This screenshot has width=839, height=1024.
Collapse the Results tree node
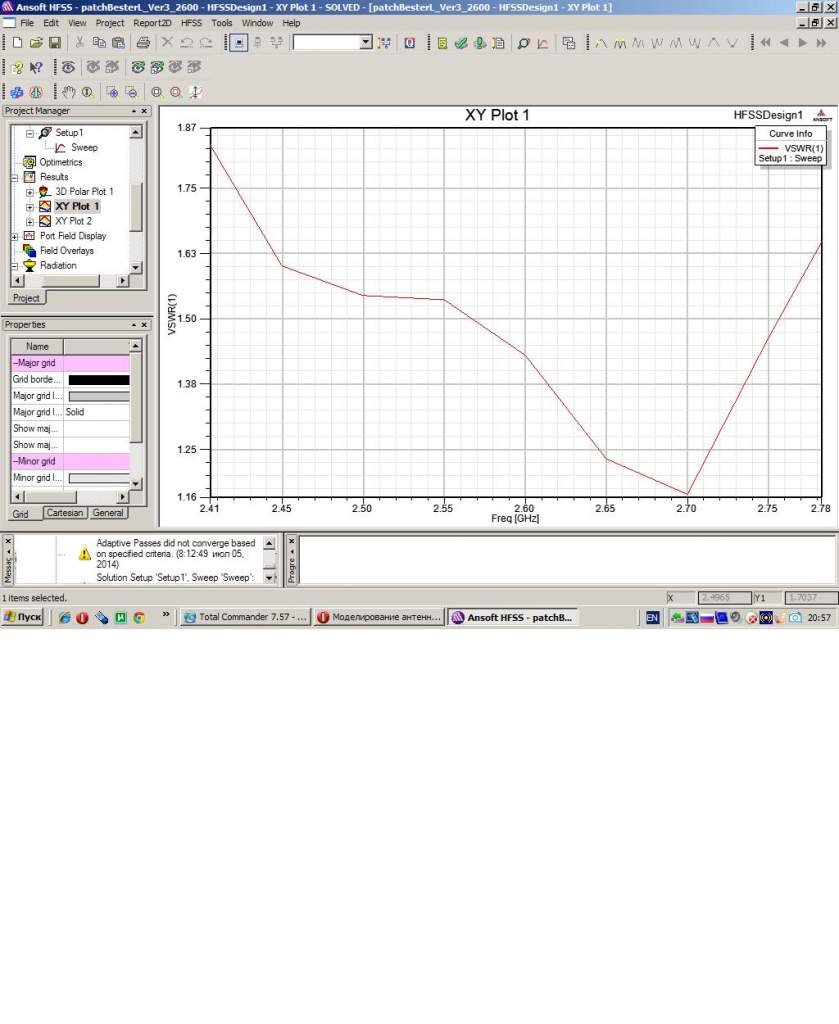pyautogui.click(x=15, y=177)
